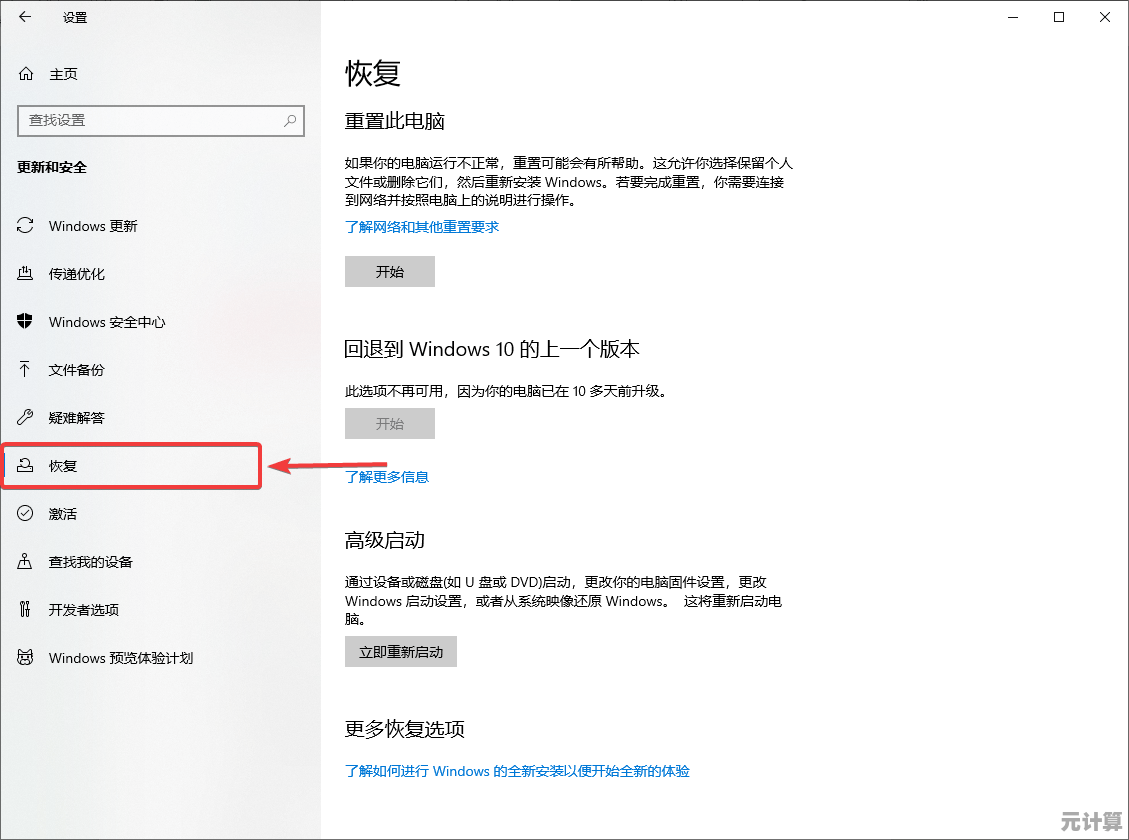Click the tools icon for 开发者选项
Image resolution: width=1129 pixels, height=840 pixels.
pos(25,610)
